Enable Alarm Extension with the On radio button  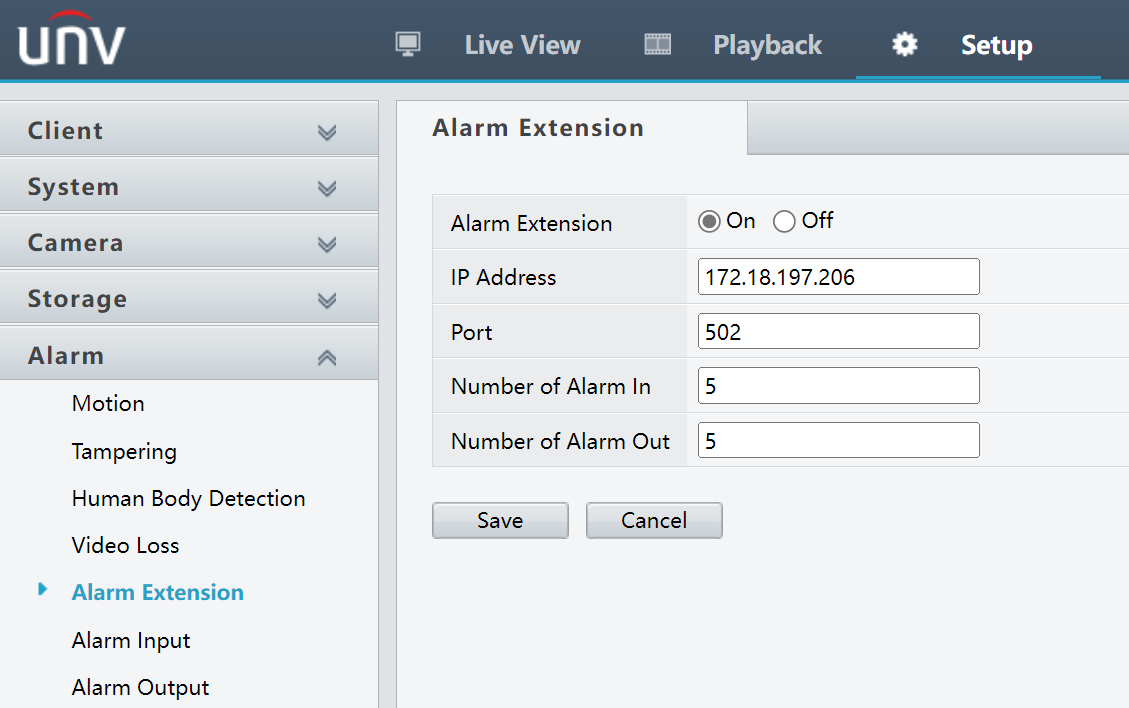click(709, 221)
